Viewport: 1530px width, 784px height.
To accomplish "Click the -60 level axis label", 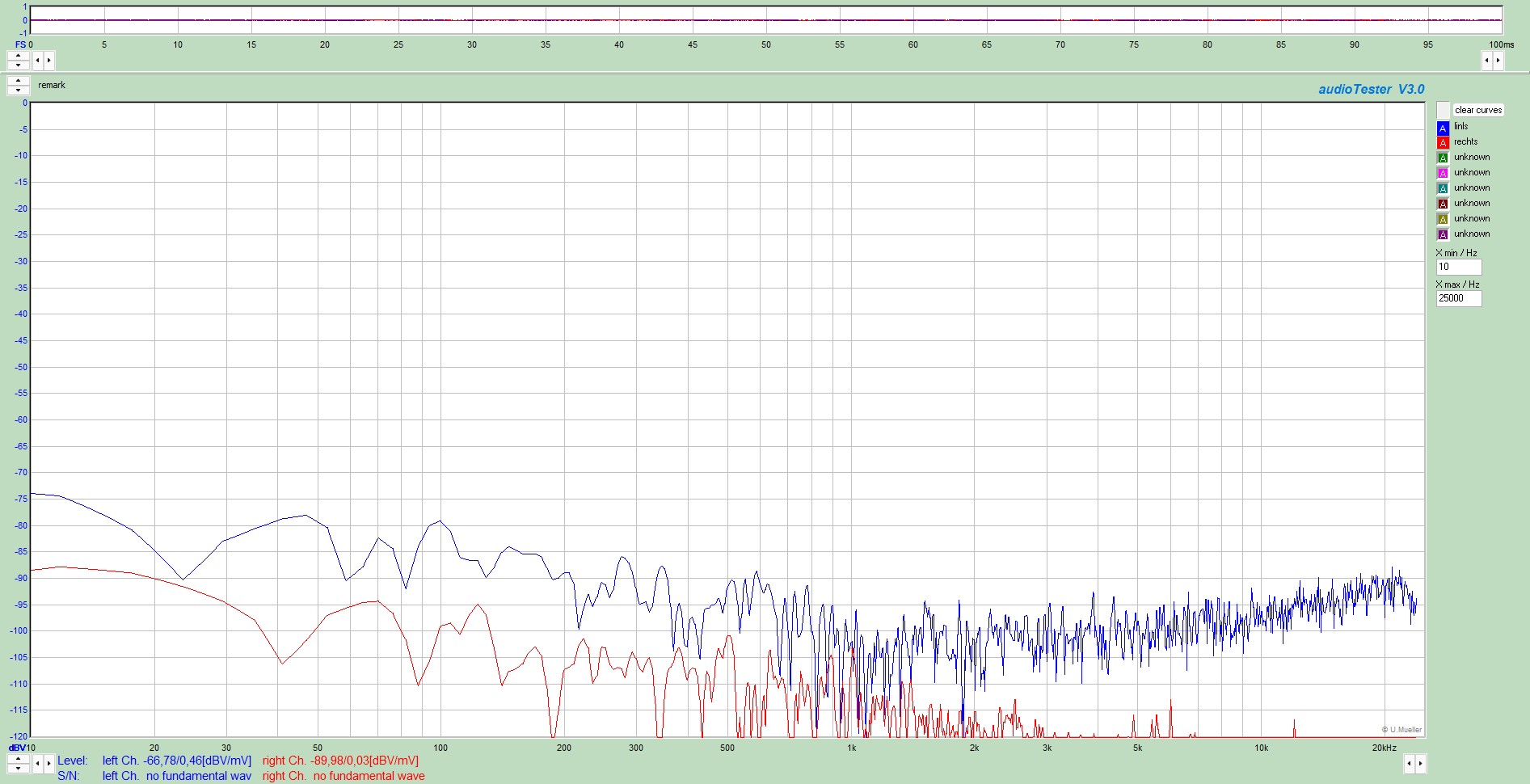I will pyautogui.click(x=21, y=419).
